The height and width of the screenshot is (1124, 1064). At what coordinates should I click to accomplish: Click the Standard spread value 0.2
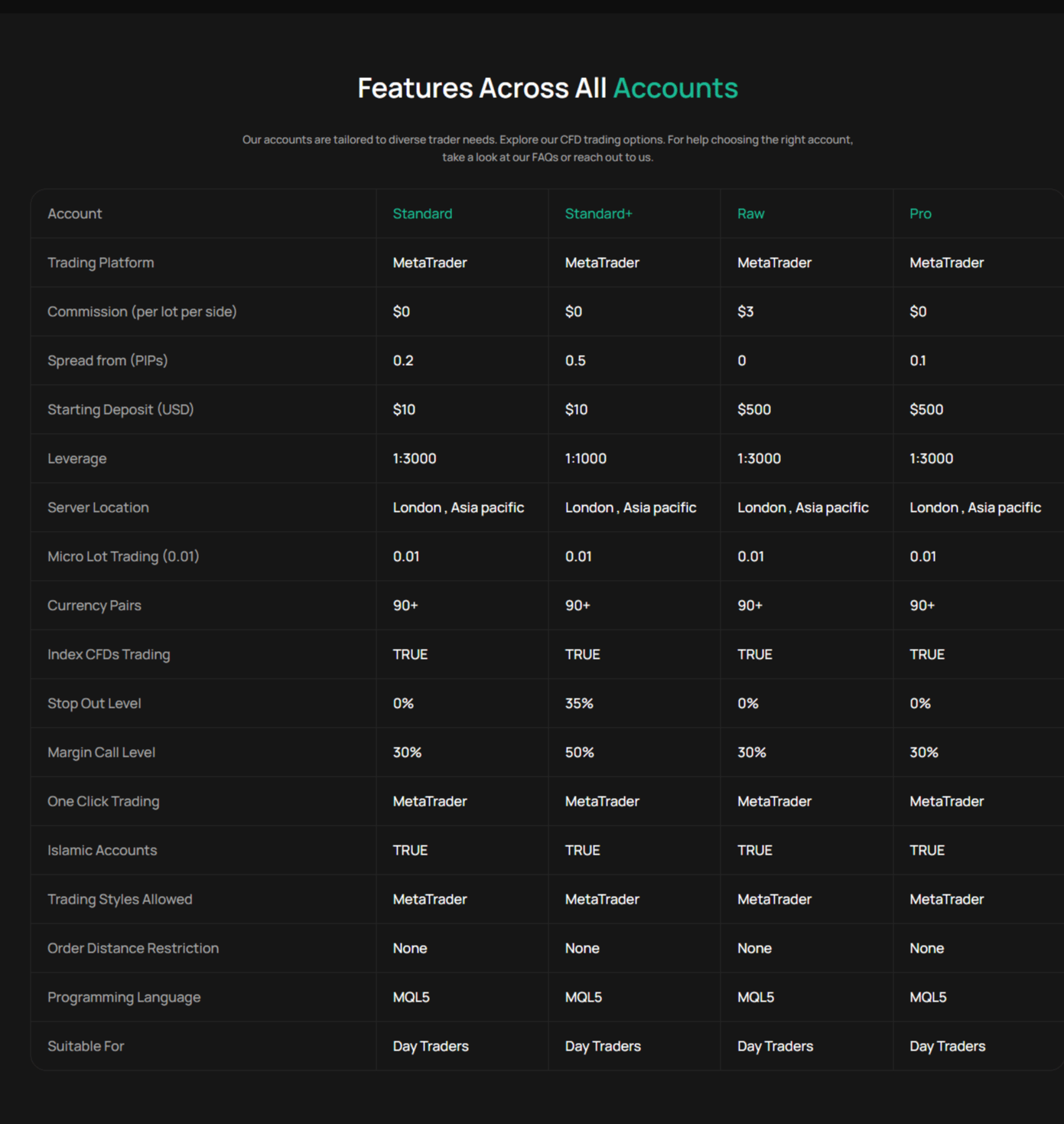(402, 360)
